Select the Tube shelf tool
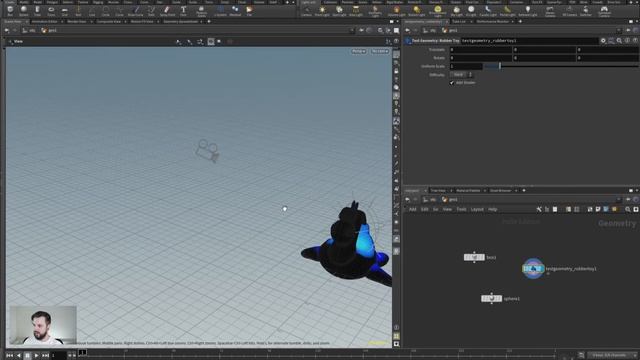 [x=37, y=10]
